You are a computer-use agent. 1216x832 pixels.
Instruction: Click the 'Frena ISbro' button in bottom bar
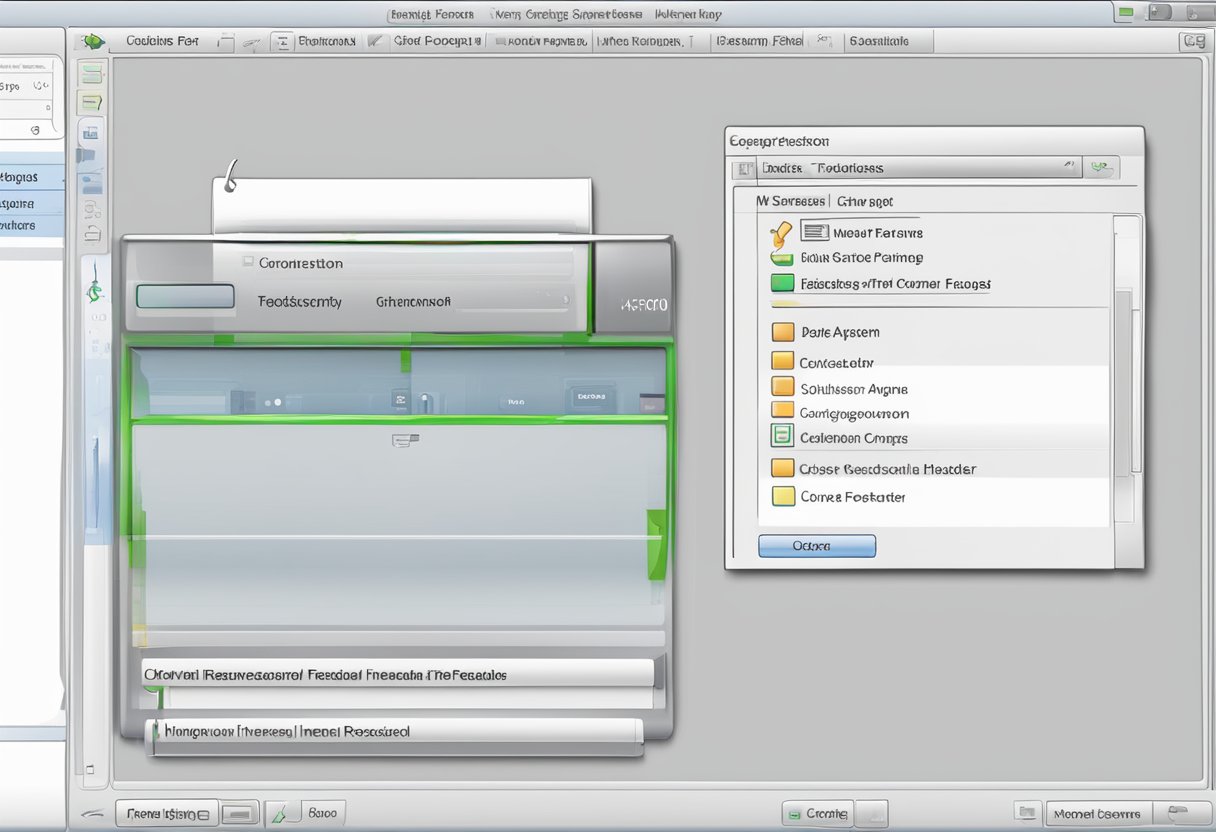click(x=167, y=813)
